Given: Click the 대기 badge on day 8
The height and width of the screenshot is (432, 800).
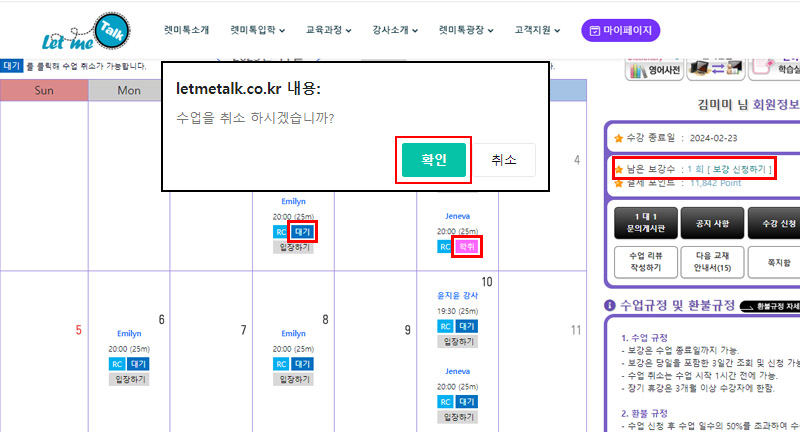Looking at the screenshot, I should point(305,363).
